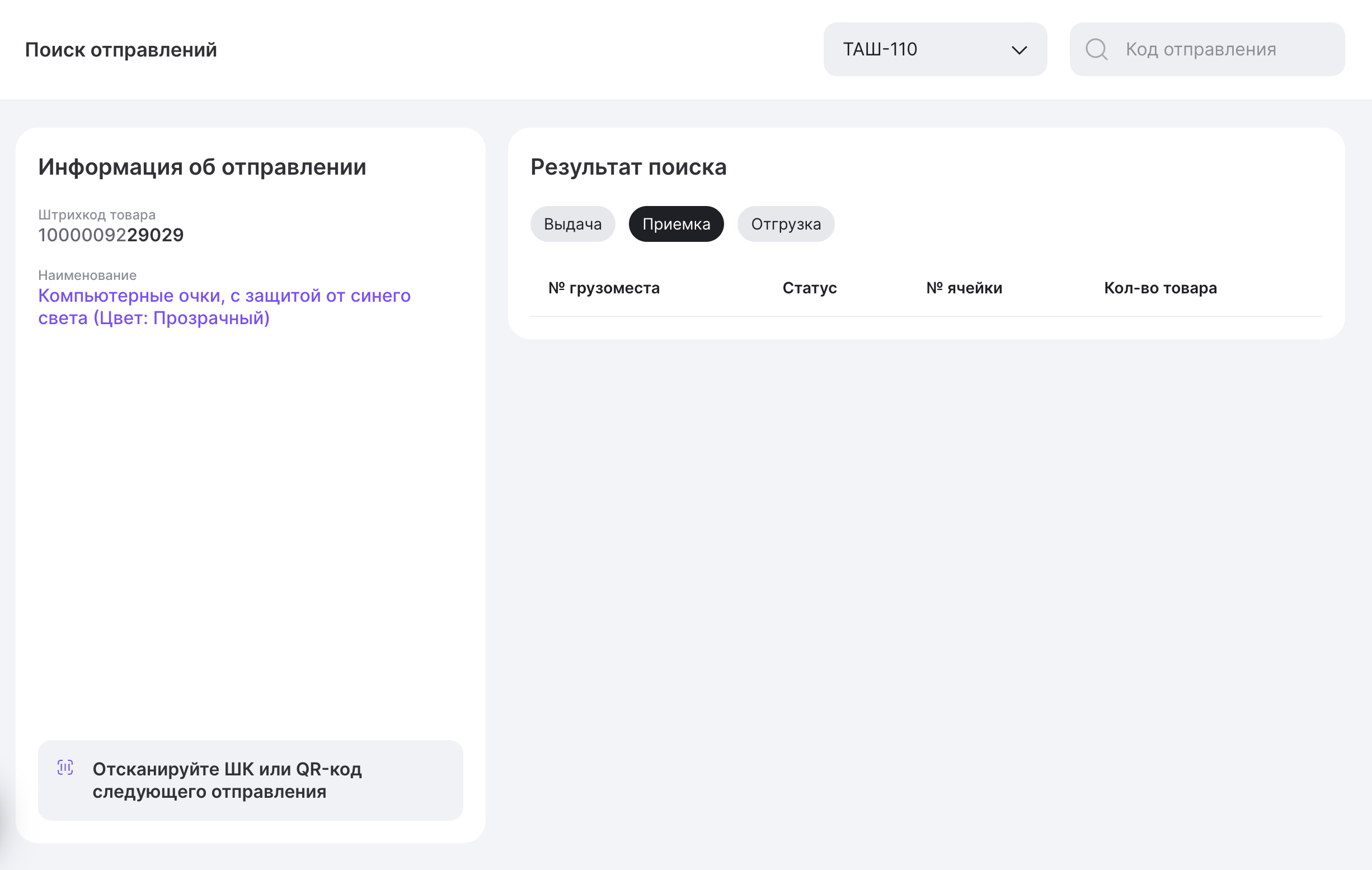Image resolution: width=1372 pixels, height=870 pixels.
Task: Click the № ячейки column header
Action: (x=964, y=288)
